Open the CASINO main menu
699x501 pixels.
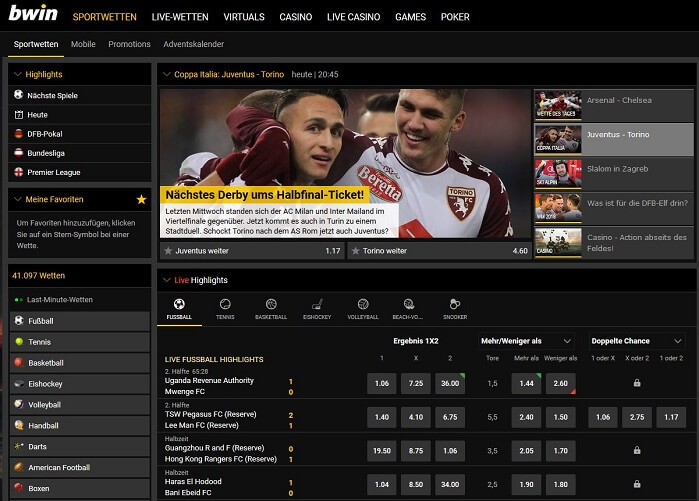296,17
